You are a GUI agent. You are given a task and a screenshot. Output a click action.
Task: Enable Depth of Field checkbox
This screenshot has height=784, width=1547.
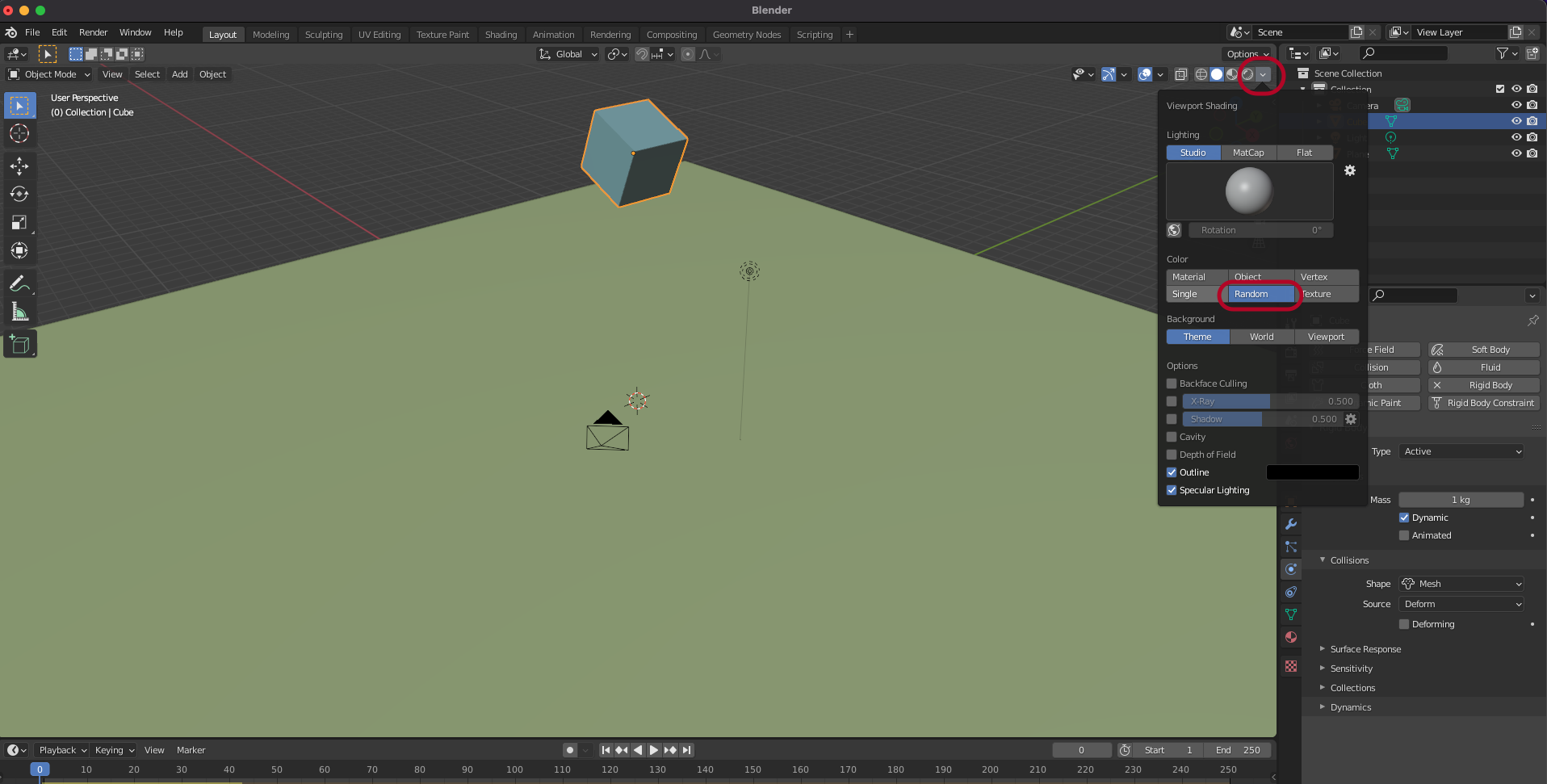(1172, 455)
